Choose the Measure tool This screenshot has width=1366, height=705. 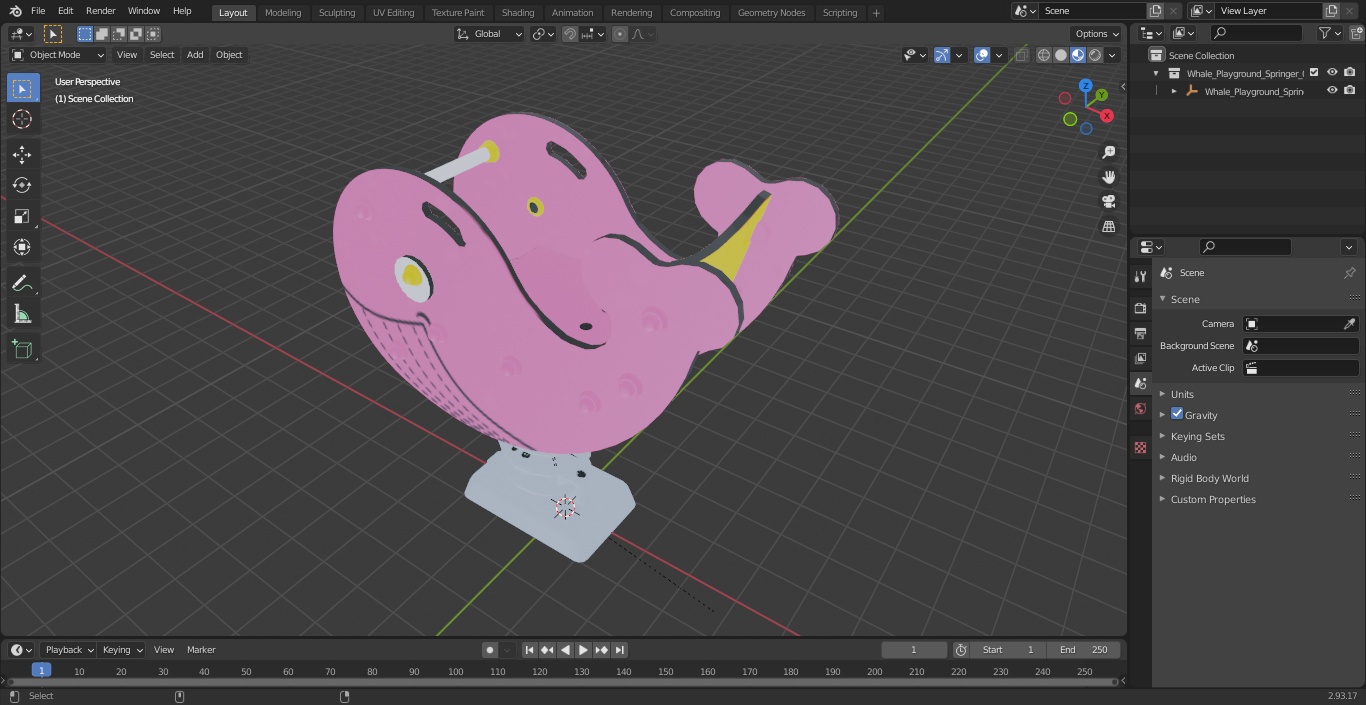coord(22,315)
